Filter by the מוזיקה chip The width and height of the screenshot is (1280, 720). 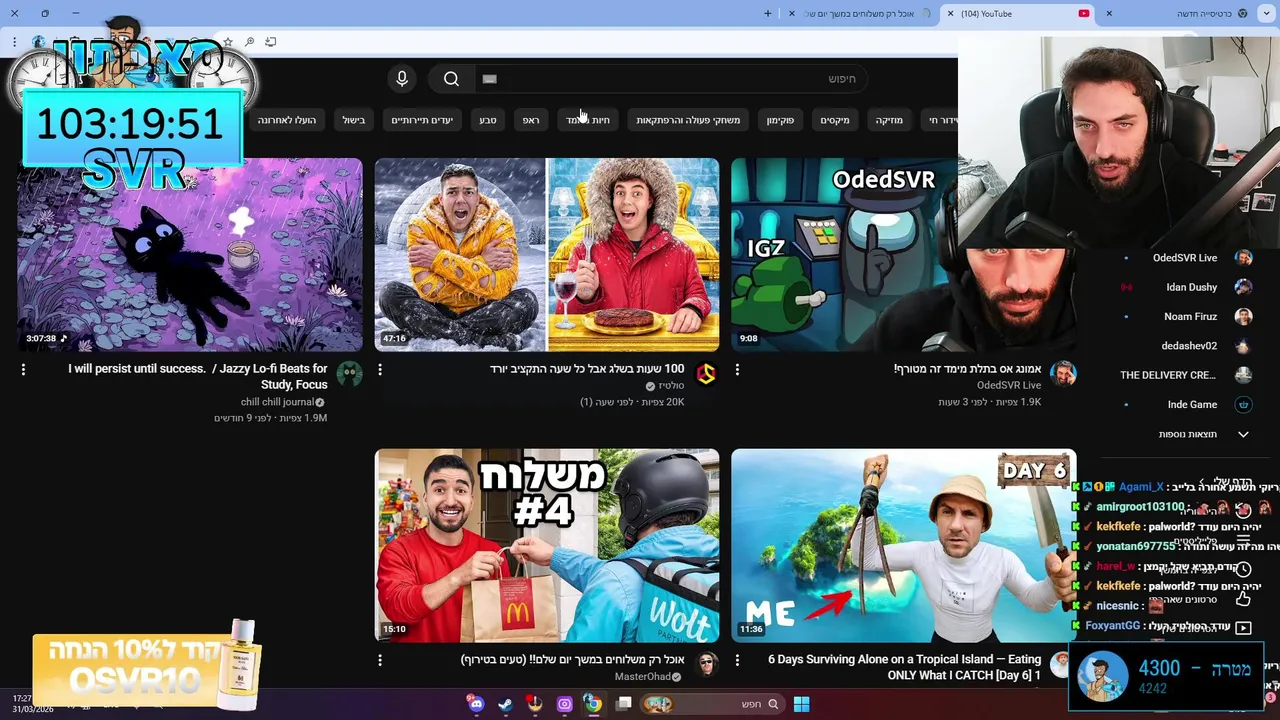[889, 120]
